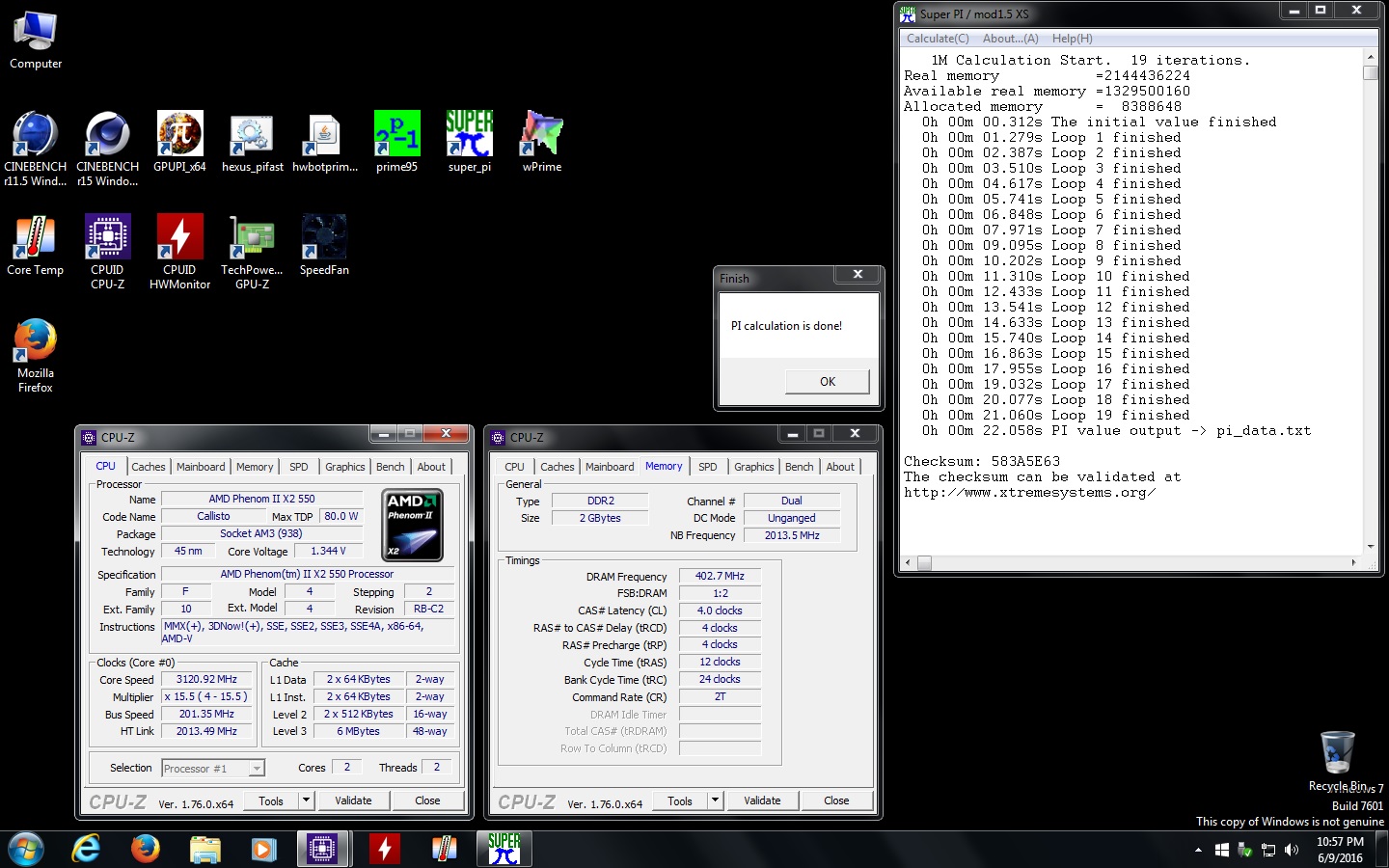Switch to CPU-Z taskbar button
Screen dimensions: 1389x868
[x=322, y=849]
